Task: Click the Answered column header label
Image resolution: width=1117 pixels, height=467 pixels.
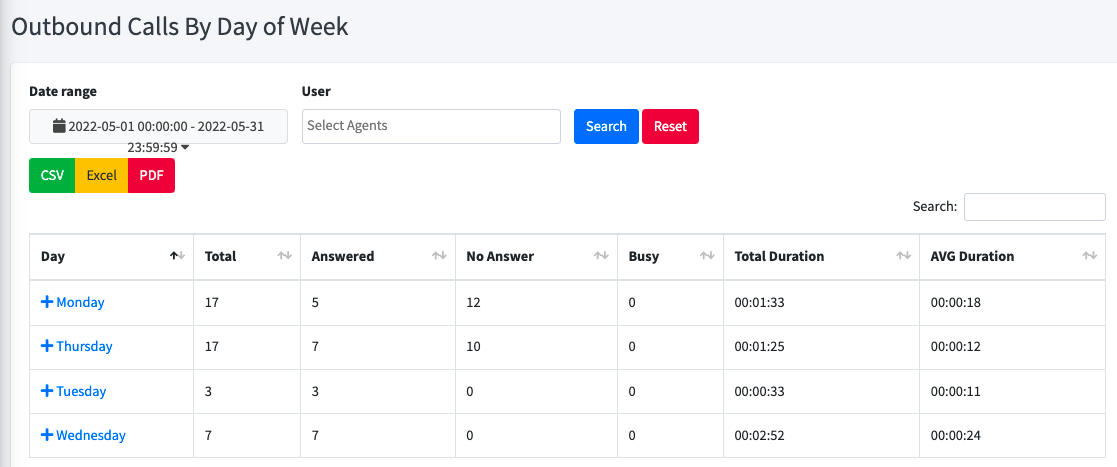Action: [343, 256]
